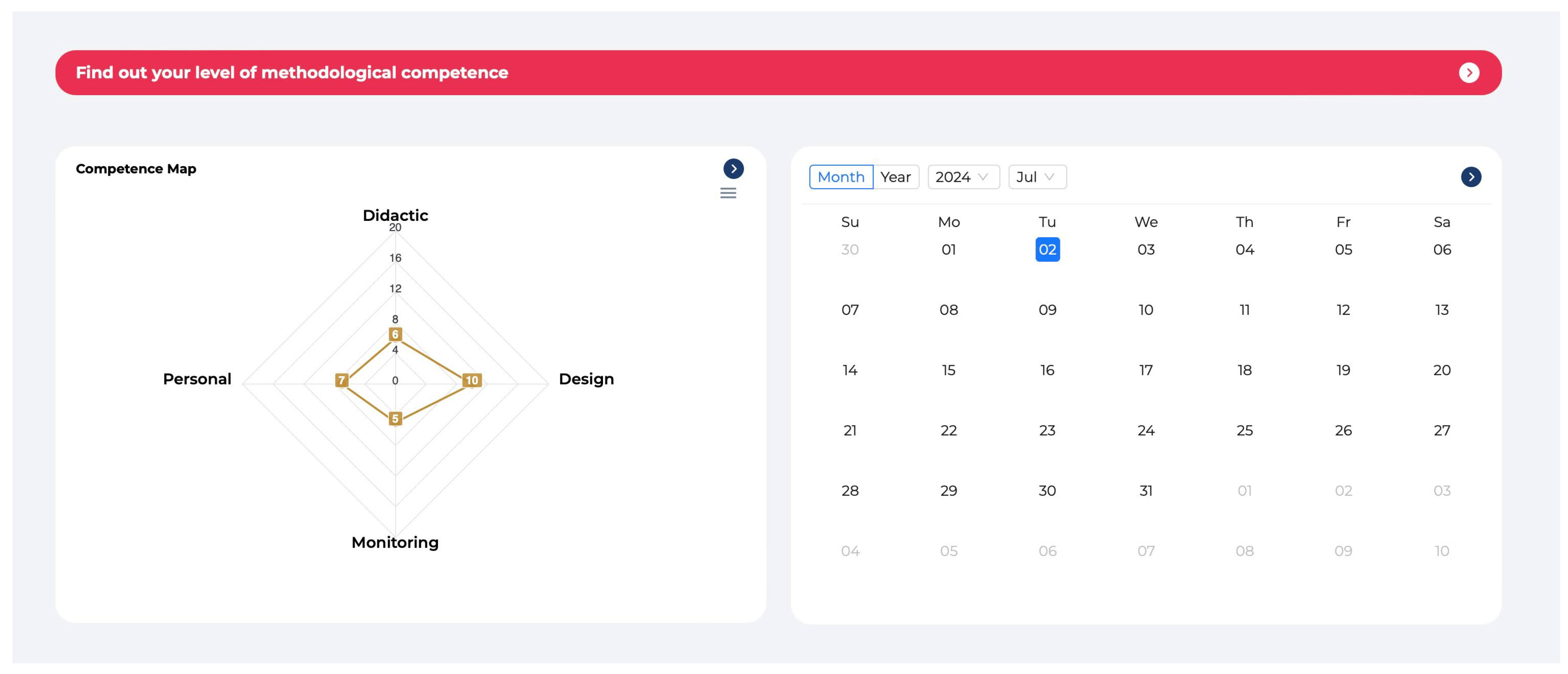Select July 31 in the calendar
This screenshot has width=1568, height=674.
click(x=1146, y=490)
